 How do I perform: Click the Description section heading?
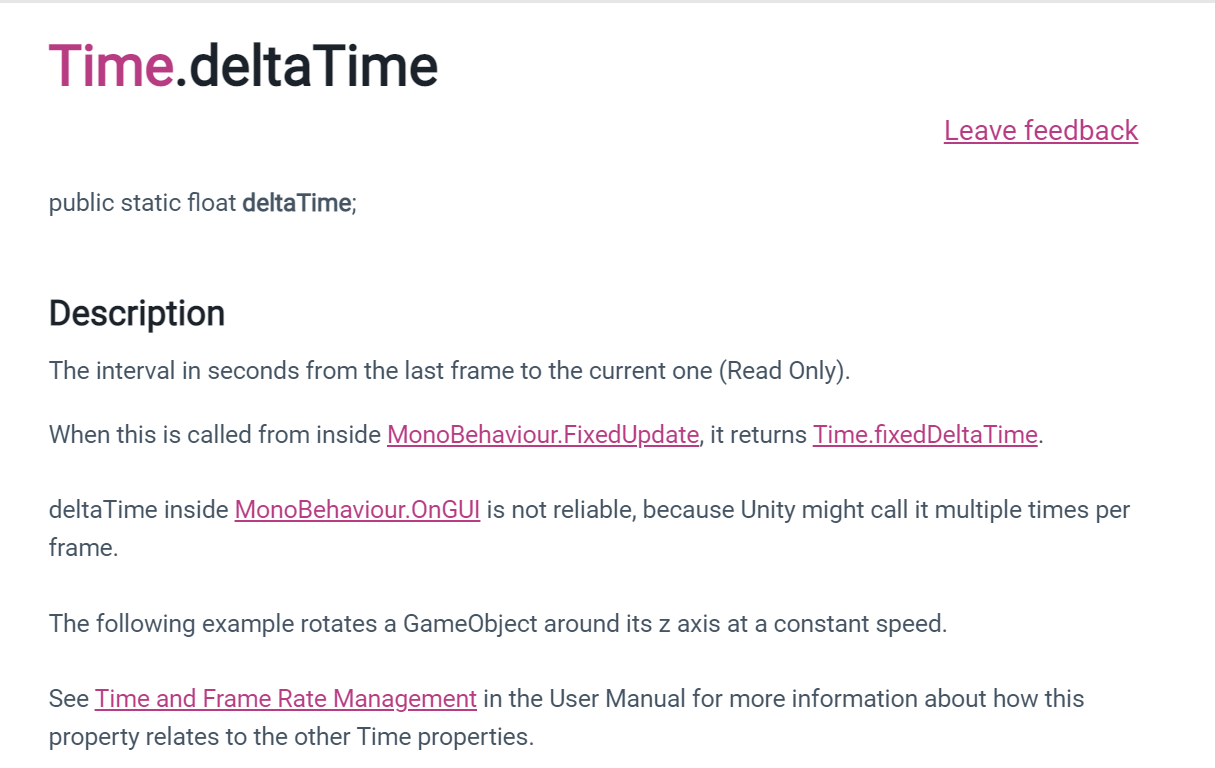pos(137,314)
